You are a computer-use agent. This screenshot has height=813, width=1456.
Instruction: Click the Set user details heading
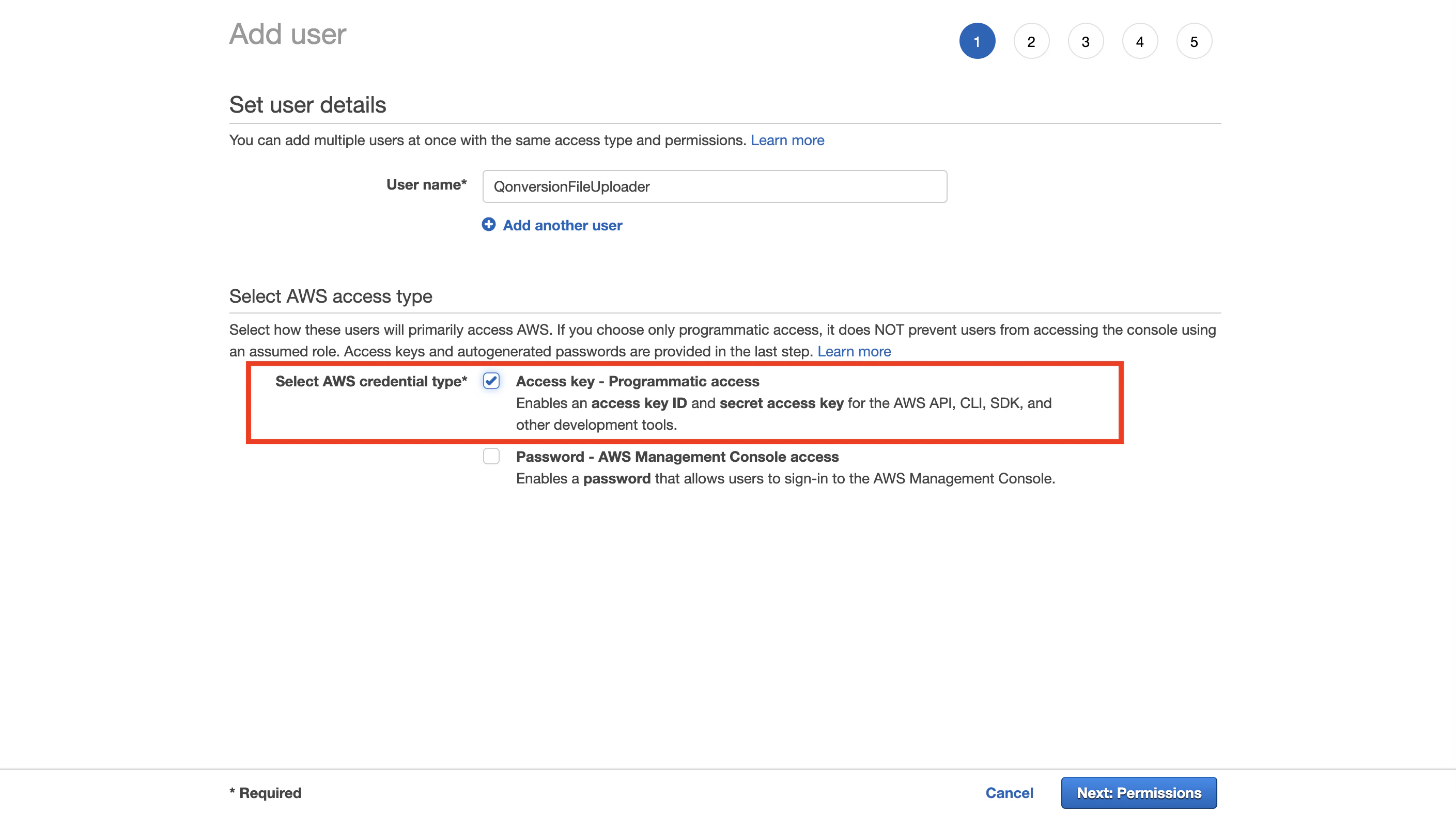307,105
